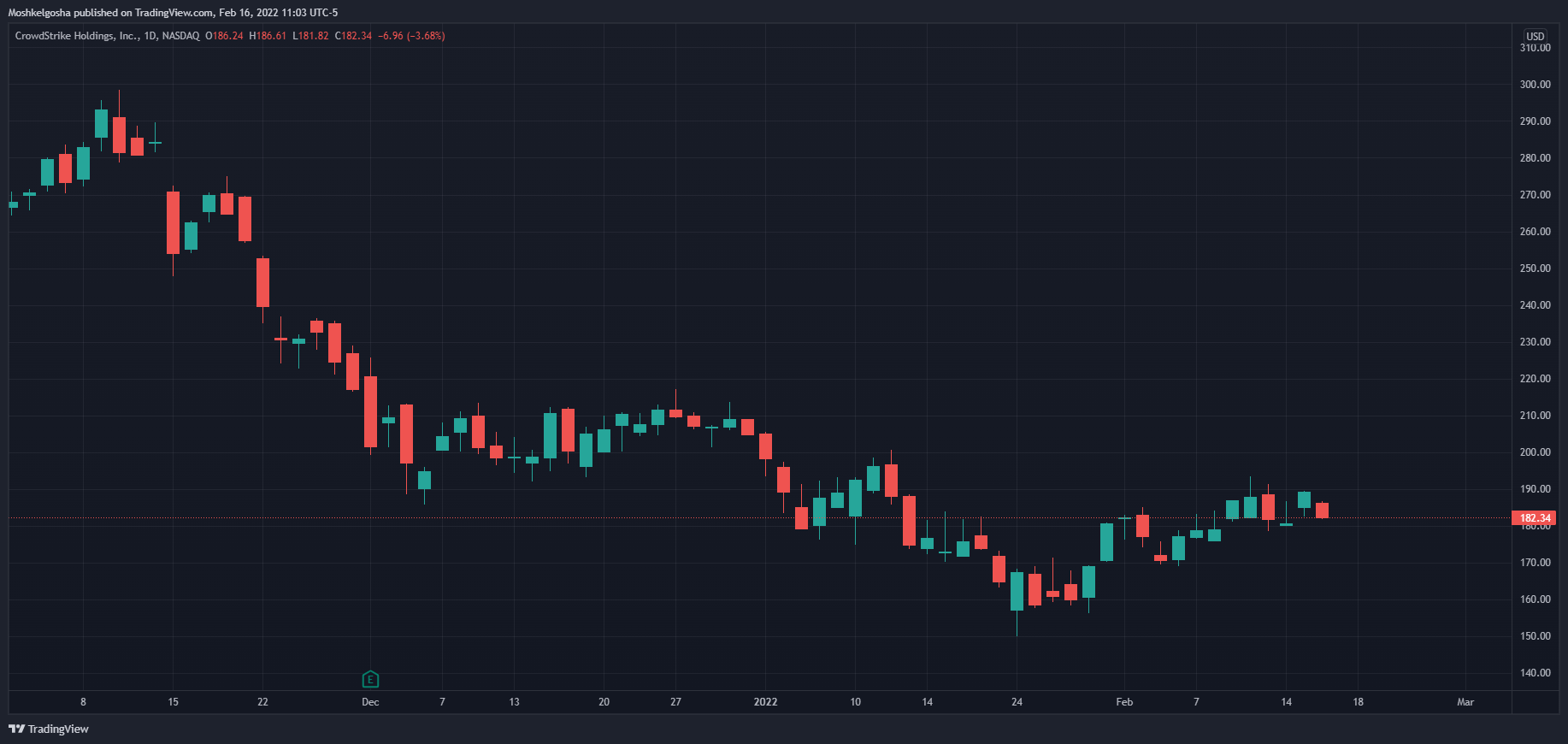Click the 290.00 price axis label
The image size is (1568, 744).
1535,121
